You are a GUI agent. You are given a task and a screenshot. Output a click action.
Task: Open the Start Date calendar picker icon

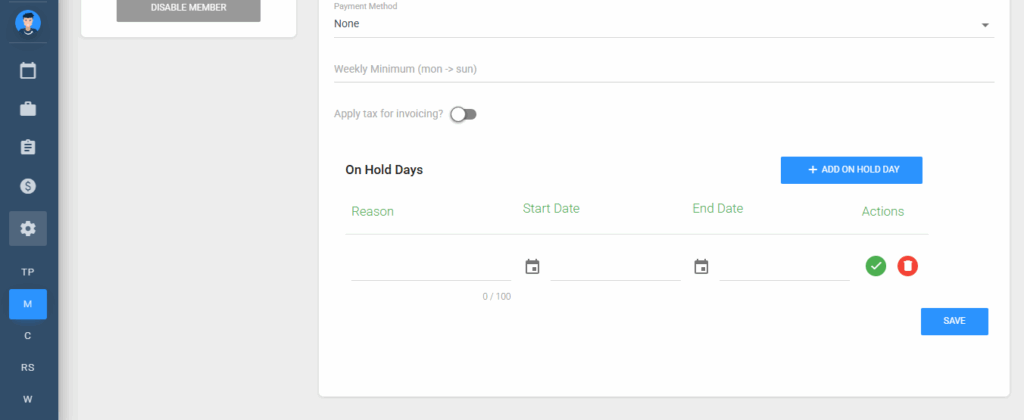532,267
